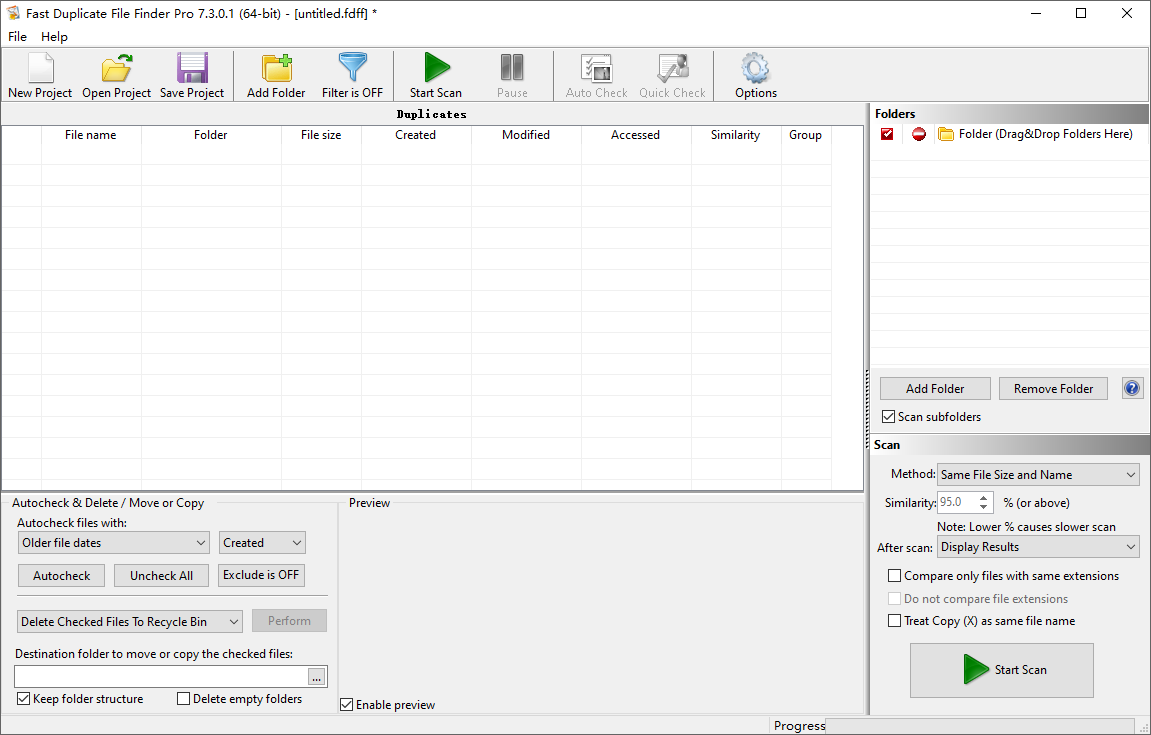Sort by the Group column header

(x=805, y=135)
